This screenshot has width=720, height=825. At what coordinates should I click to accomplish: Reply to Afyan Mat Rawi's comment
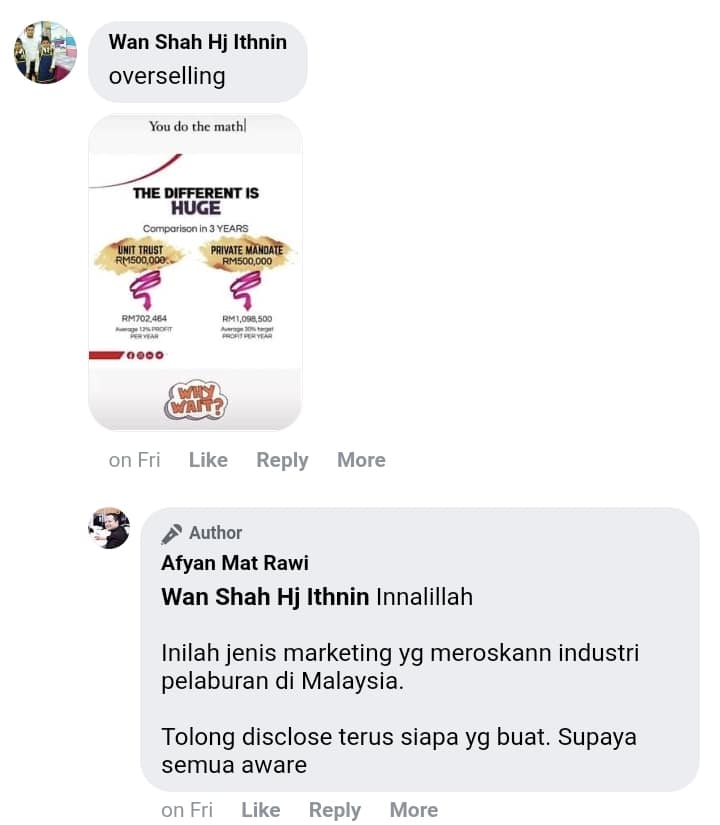click(335, 810)
